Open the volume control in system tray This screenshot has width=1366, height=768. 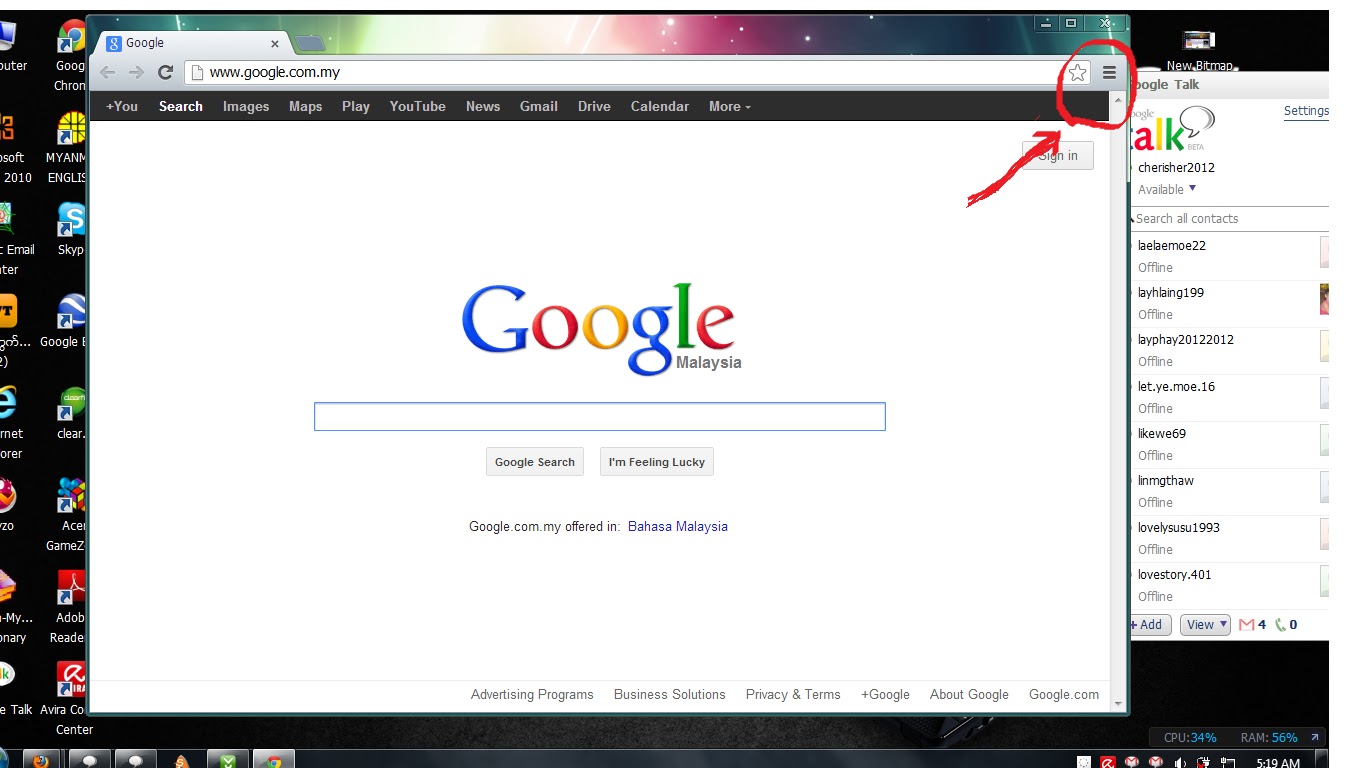pos(1180,761)
